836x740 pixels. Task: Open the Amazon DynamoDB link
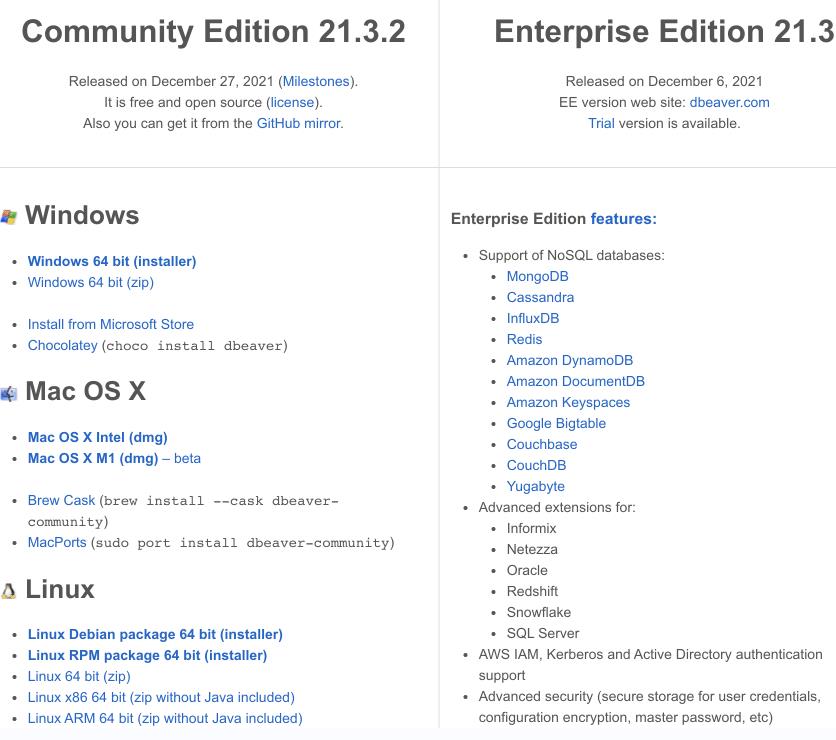[569, 360]
